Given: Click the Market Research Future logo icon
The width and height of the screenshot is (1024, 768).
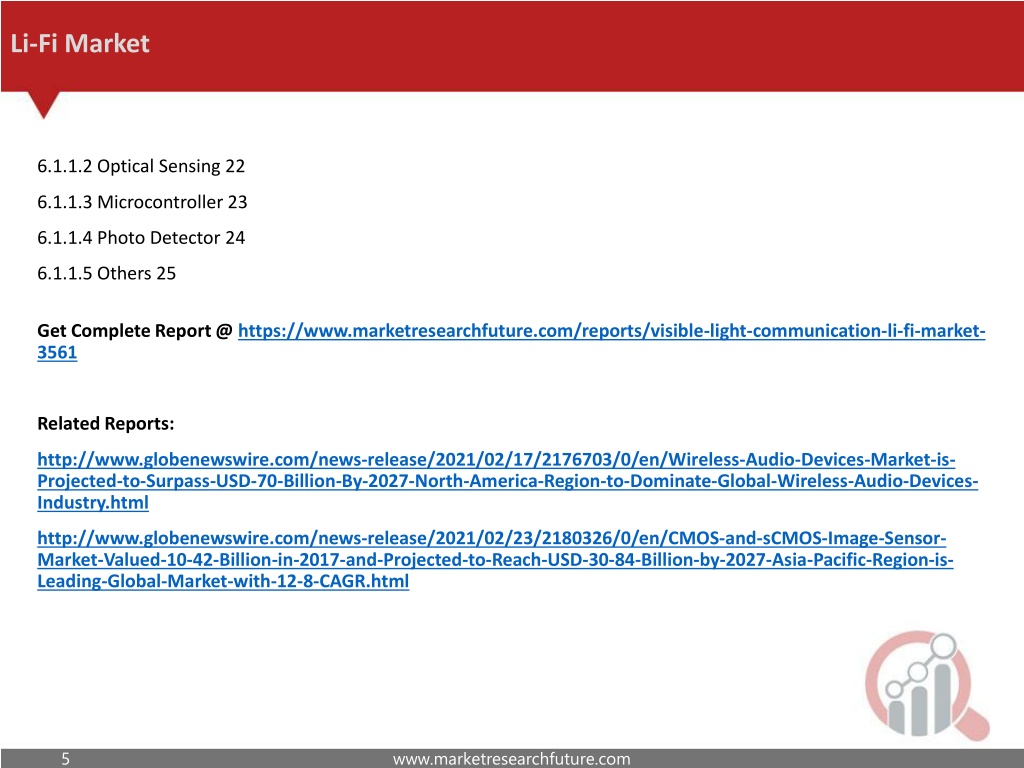Looking at the screenshot, I should pos(927,686).
